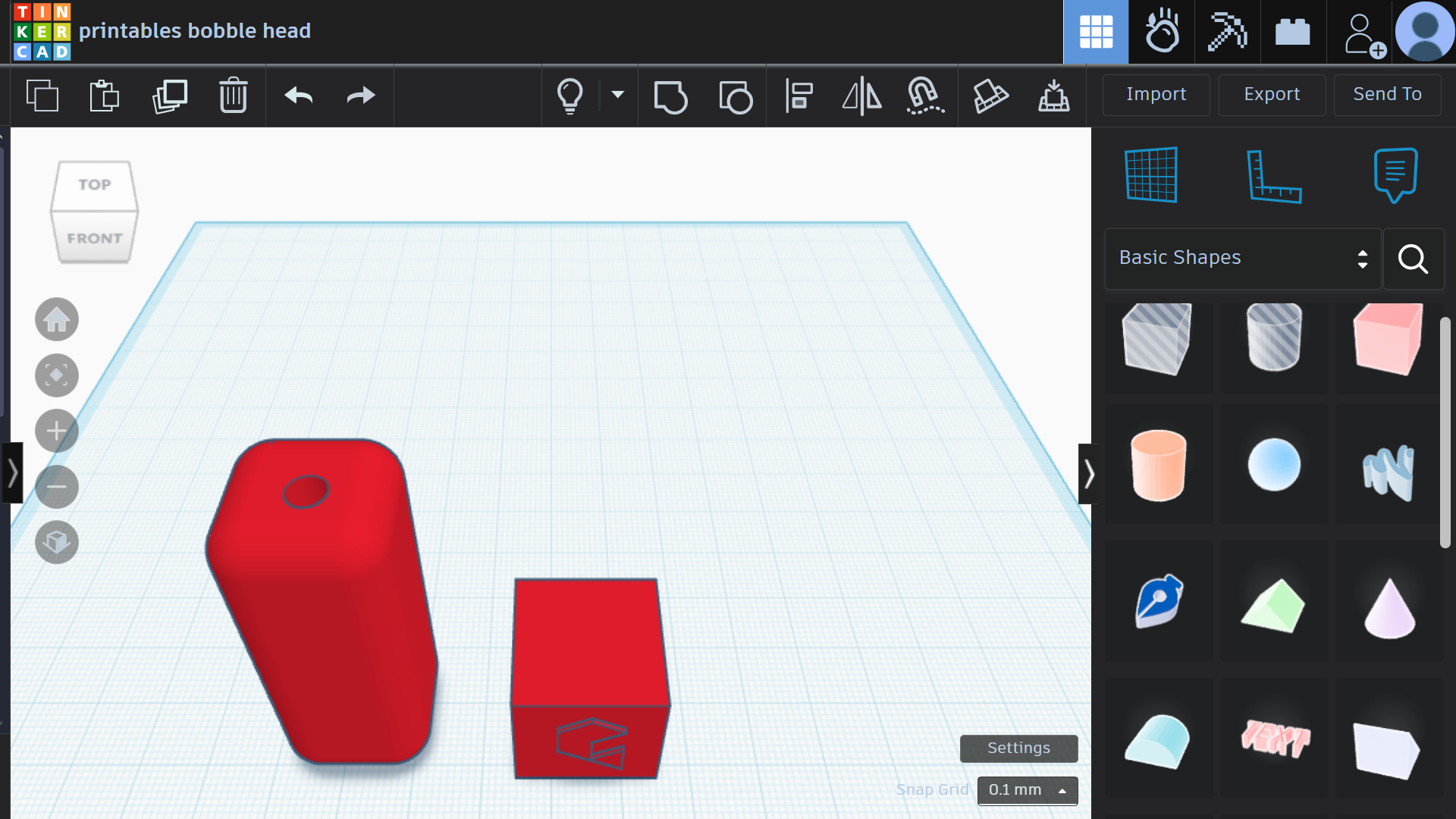Redo the last action
This screenshot has height=819, width=1456.
coord(361,96)
